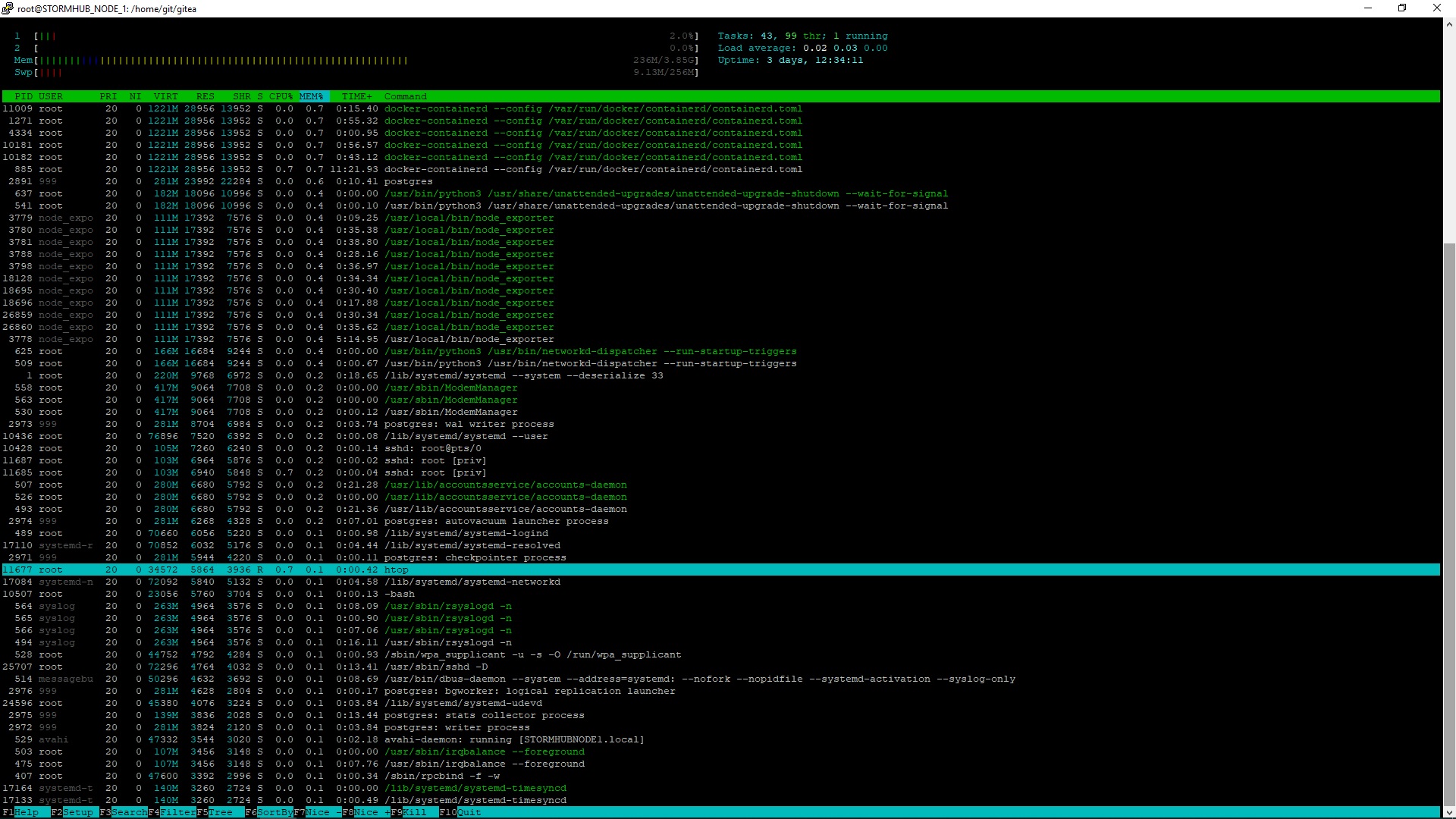Enable tree view with F5Tree

point(220,812)
